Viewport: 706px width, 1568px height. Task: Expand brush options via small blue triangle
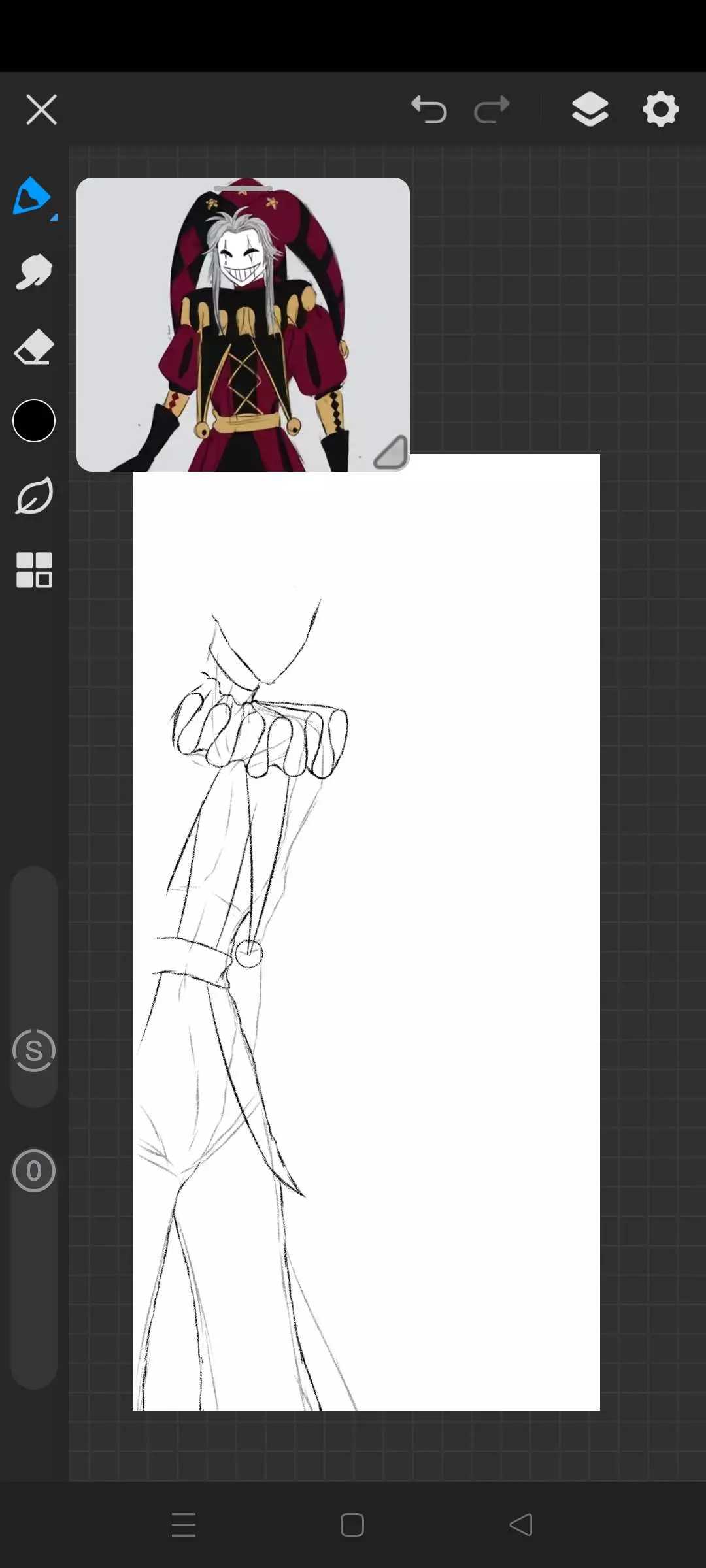(54, 217)
